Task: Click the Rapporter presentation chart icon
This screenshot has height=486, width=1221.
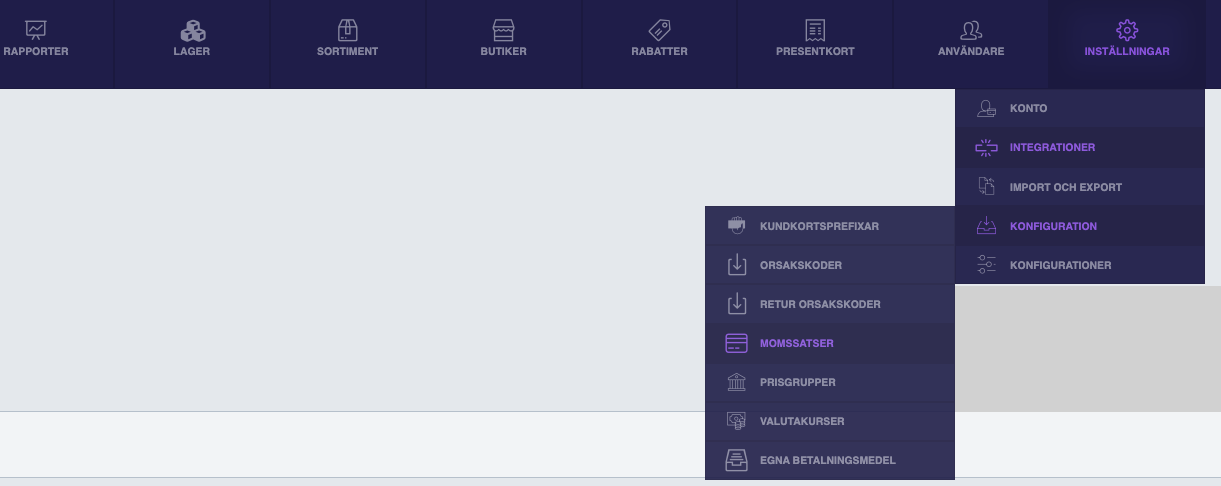Action: [x=36, y=31]
